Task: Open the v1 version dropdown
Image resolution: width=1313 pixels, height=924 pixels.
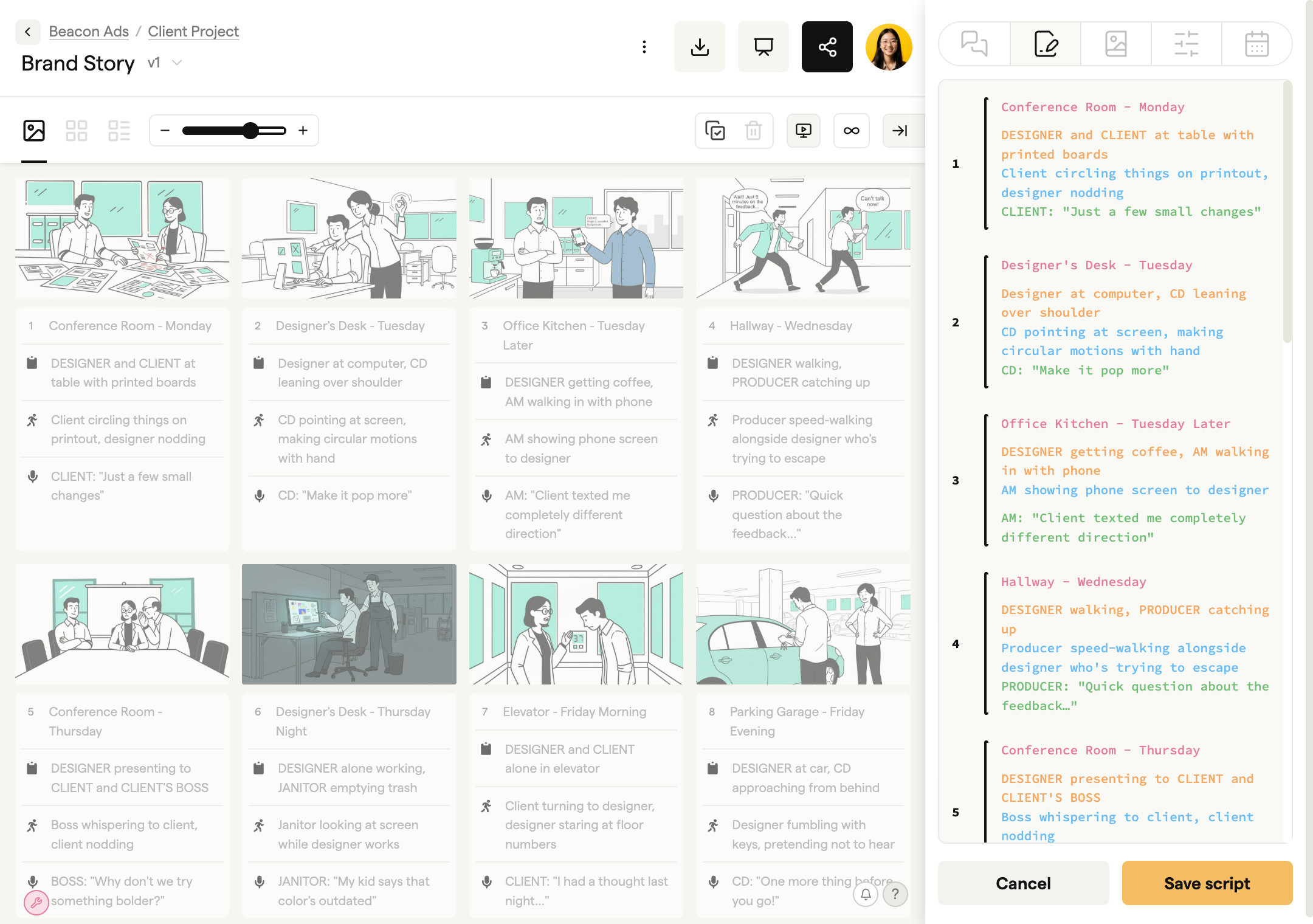Action: point(163,63)
